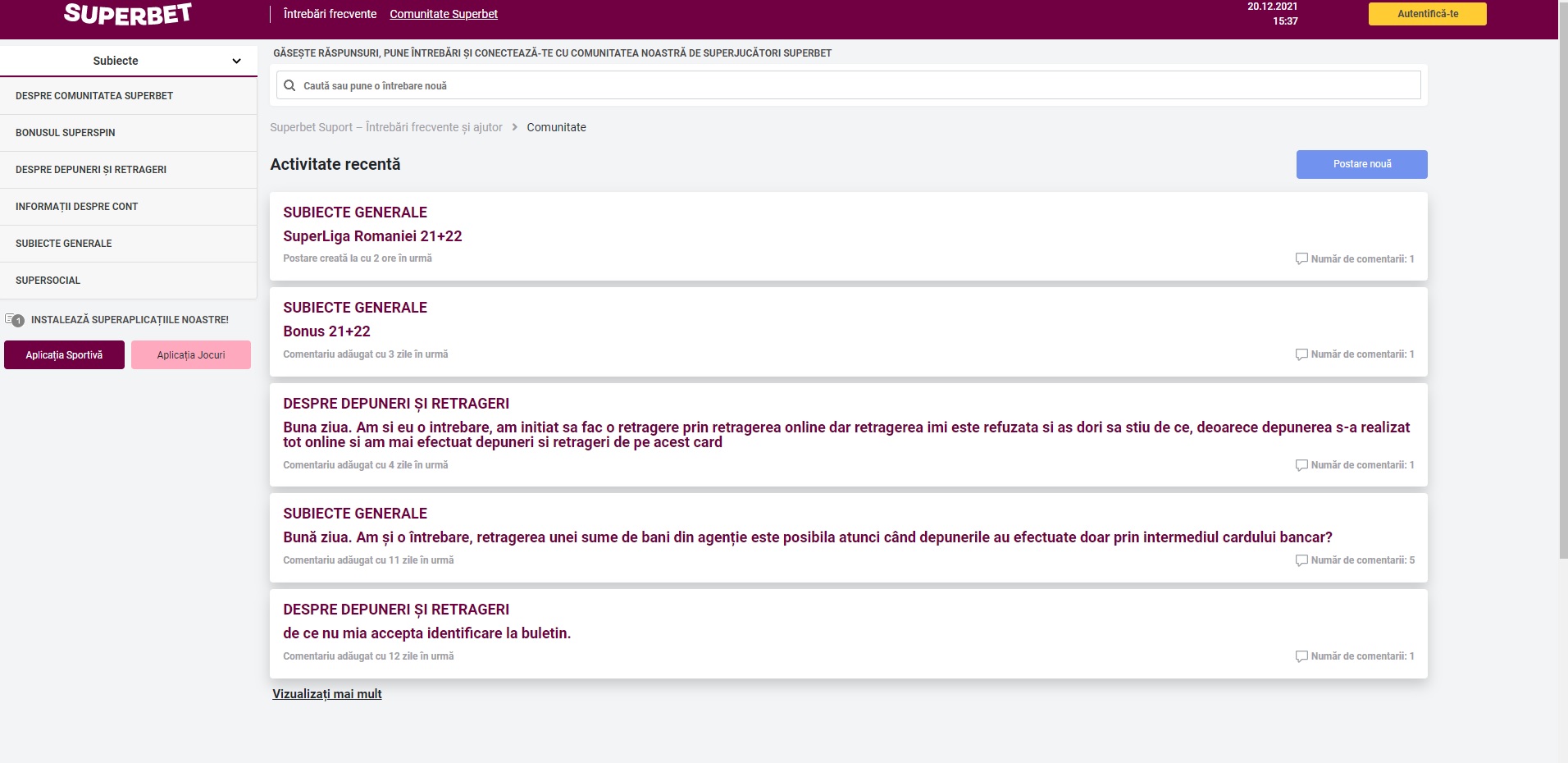Click 'Număr de comentarii: 5' text
This screenshot has width=1568, height=763.
[1362, 560]
